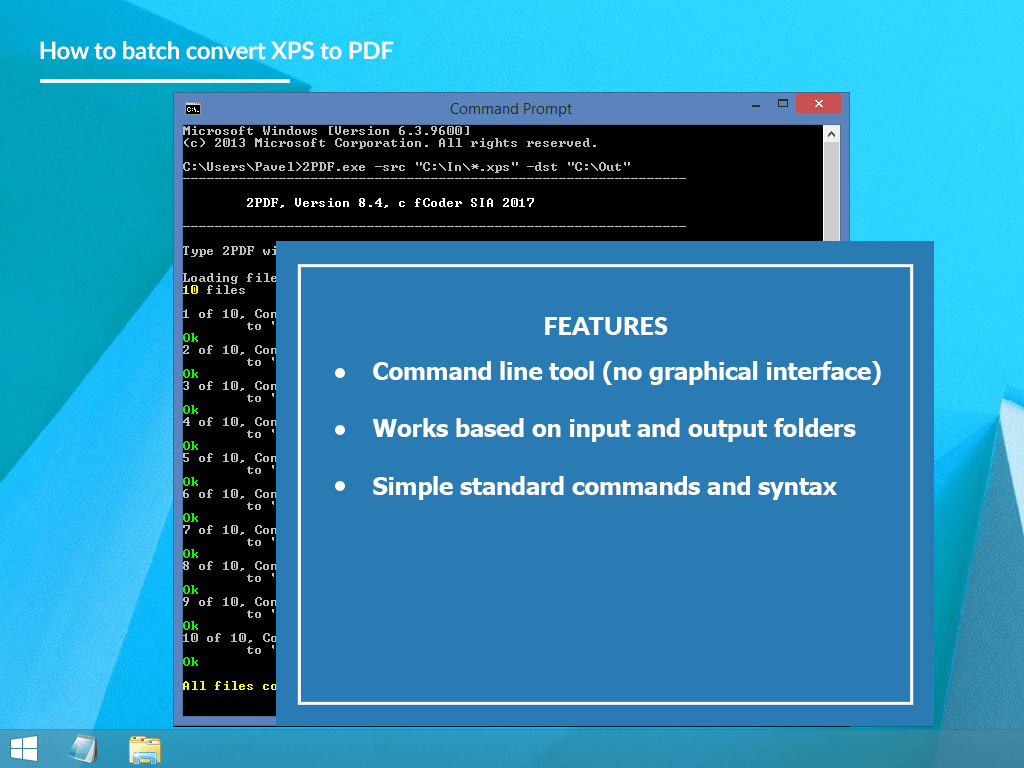Click 'Simple standard commands and syntax' bullet
The height and width of the screenshot is (768, 1024).
604,487
